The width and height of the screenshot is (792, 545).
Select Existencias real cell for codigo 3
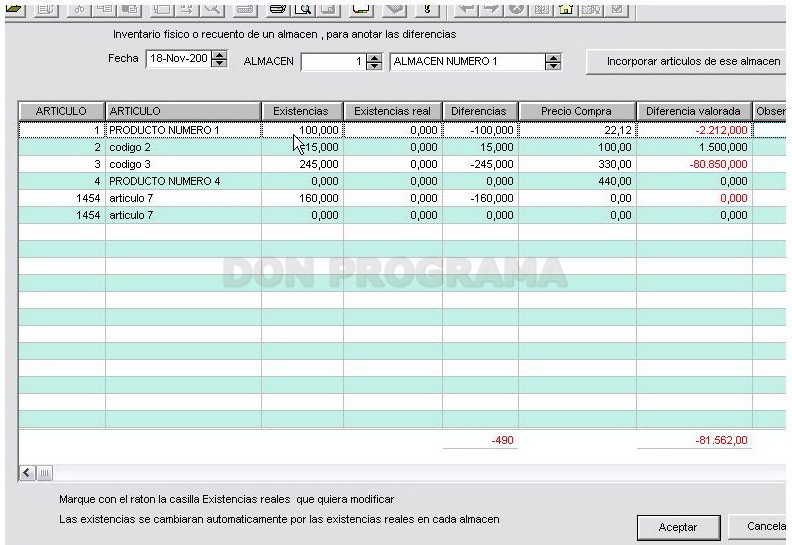click(x=392, y=164)
